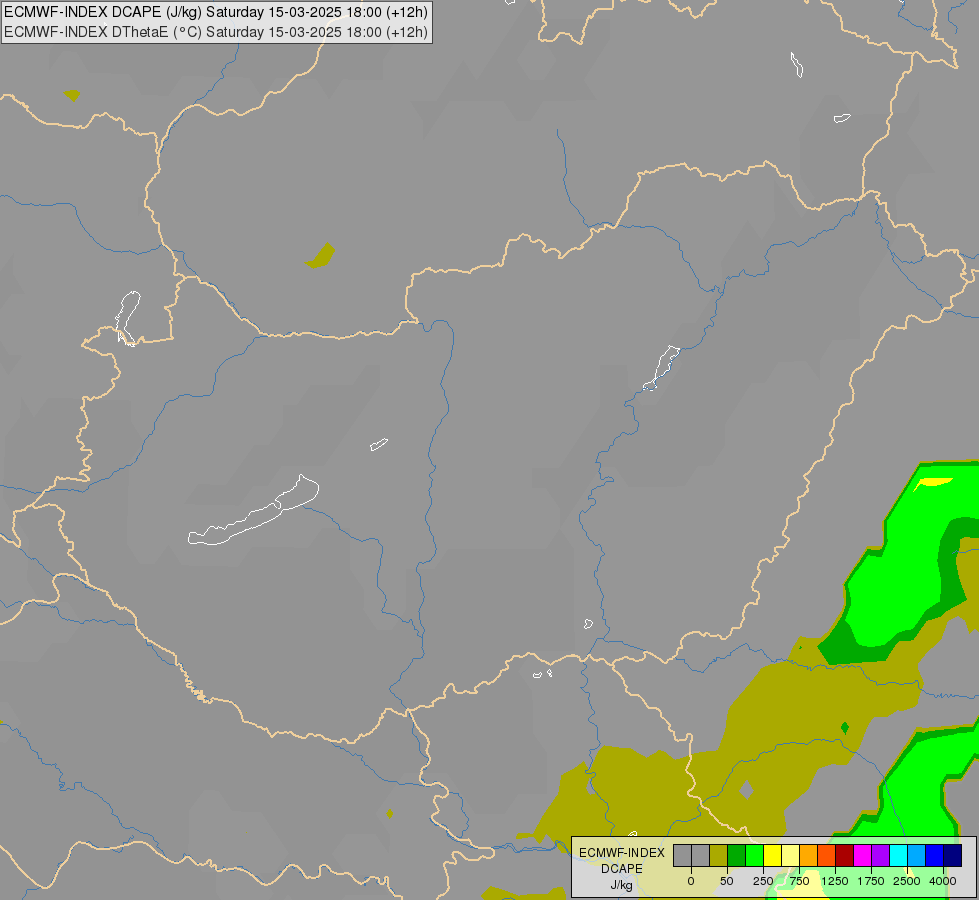Screen dimensions: 979x900
Task: Click the legend scale value 2500
Action: coord(907,881)
